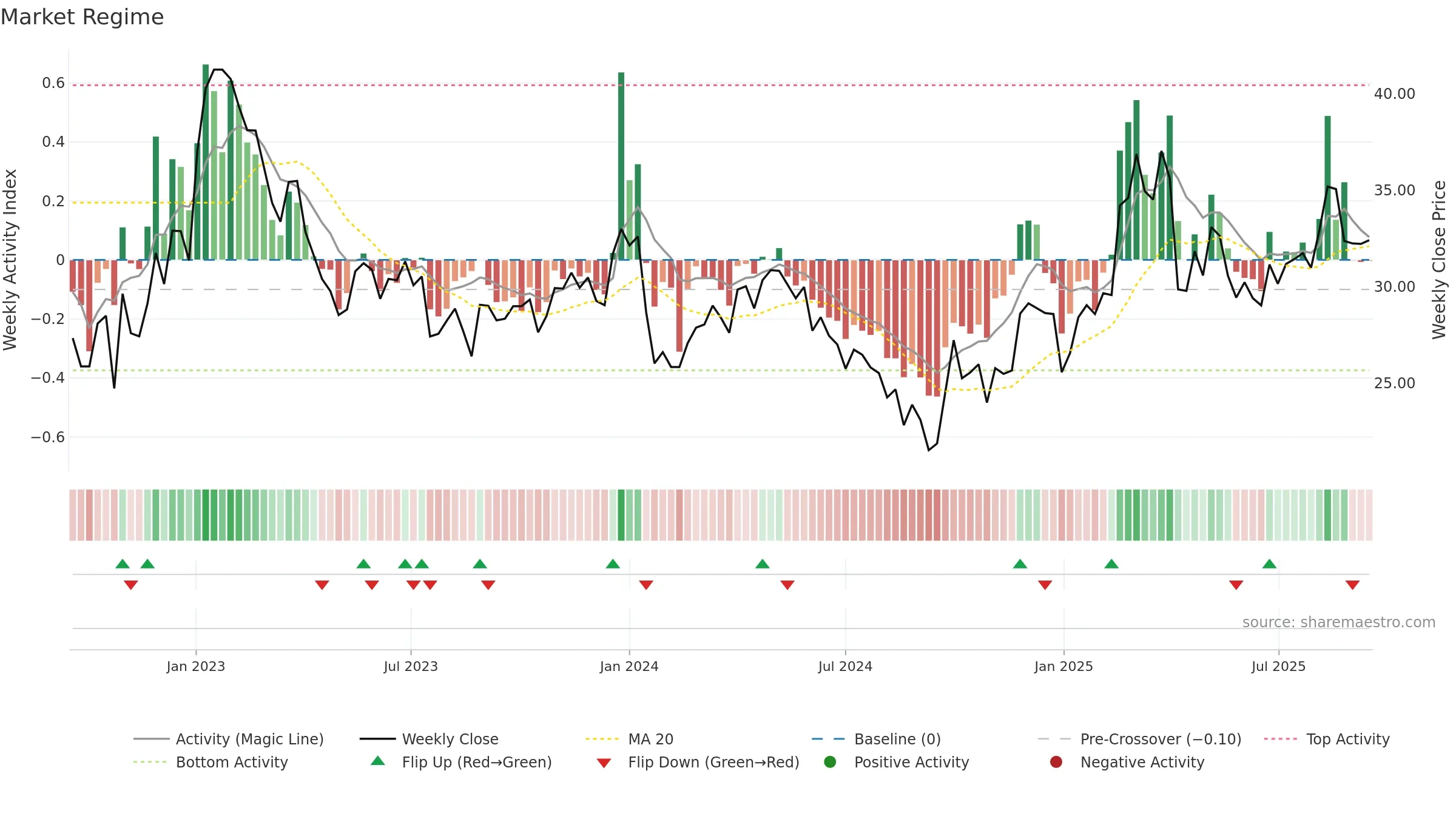Click the 0.6 activity tick label
The image size is (1456, 819).
click(x=53, y=83)
